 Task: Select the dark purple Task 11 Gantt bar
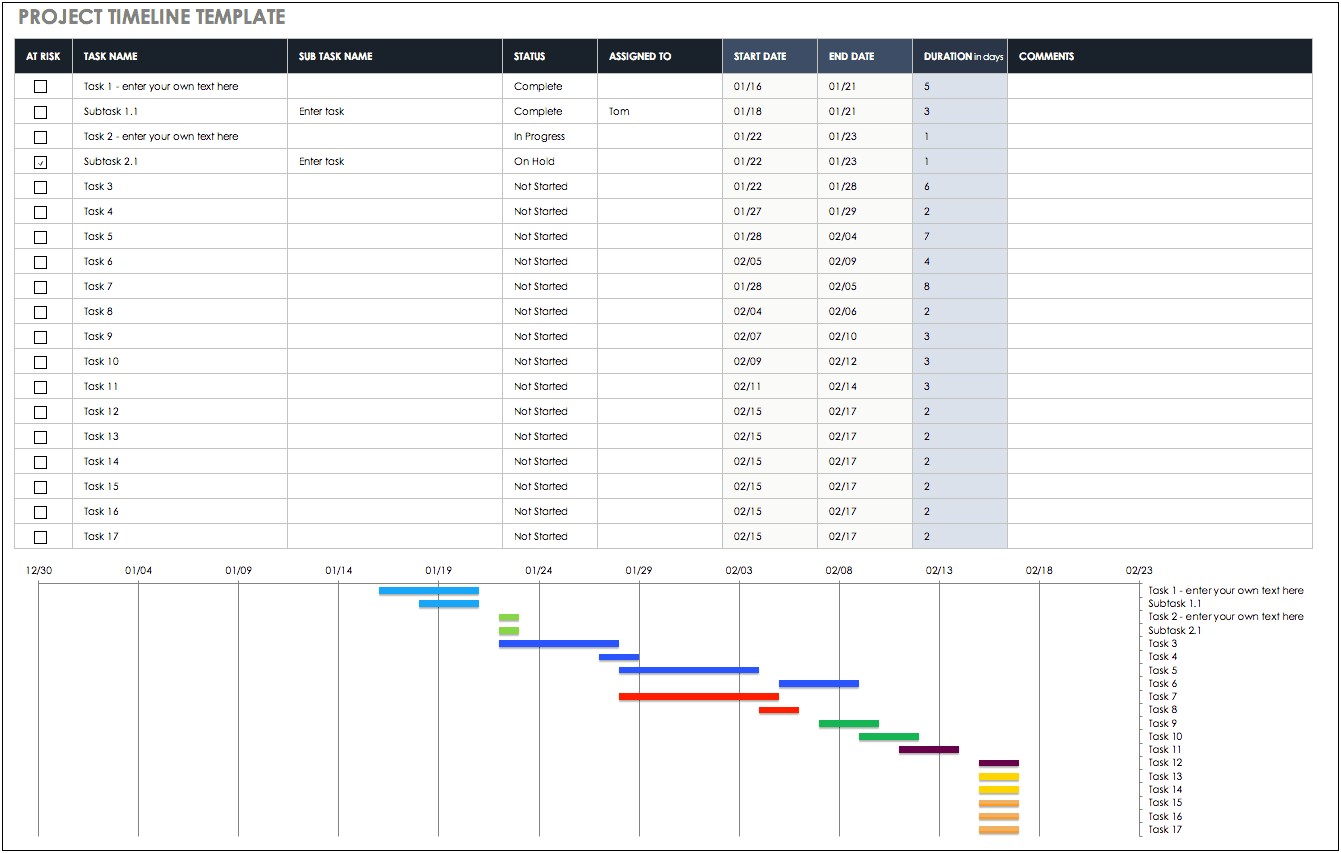[929, 749]
